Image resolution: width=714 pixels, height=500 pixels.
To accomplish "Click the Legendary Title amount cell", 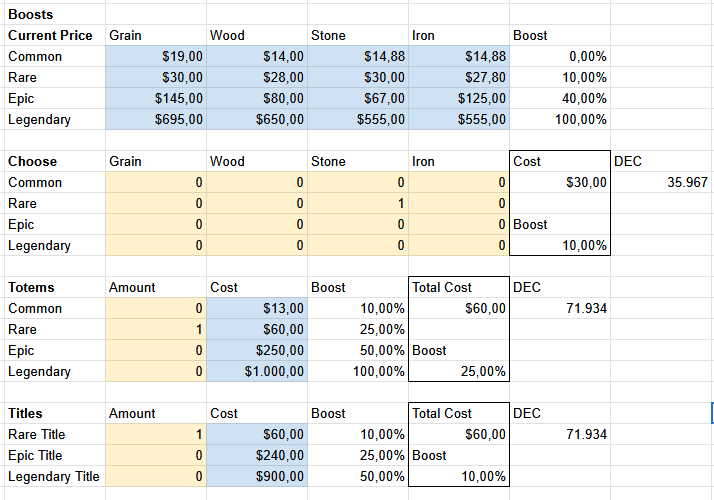I will 156,477.
